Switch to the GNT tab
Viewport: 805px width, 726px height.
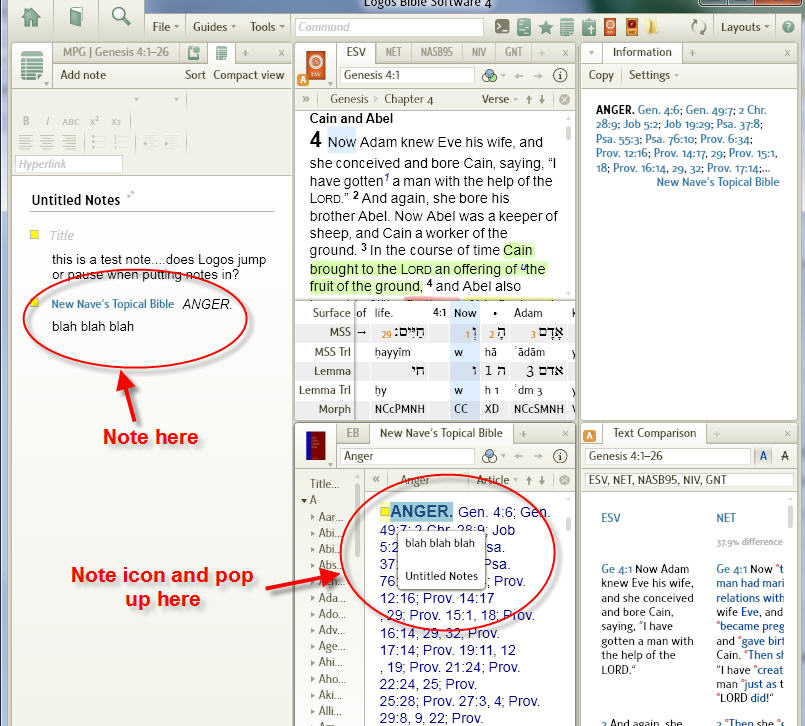click(513, 52)
